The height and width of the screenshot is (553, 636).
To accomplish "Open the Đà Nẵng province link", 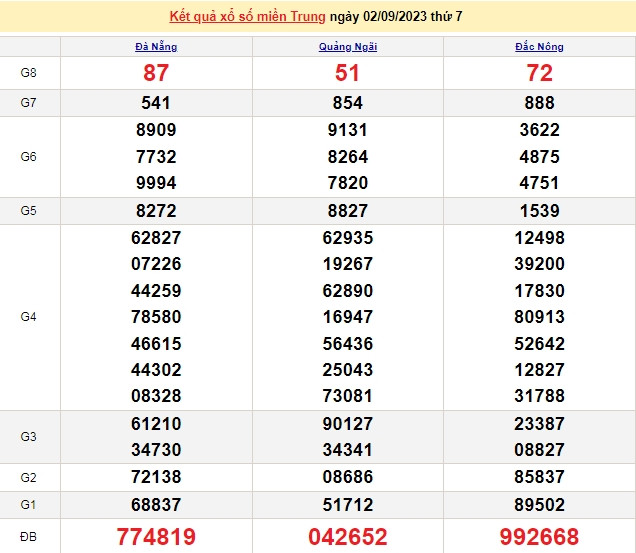I will 156,46.
